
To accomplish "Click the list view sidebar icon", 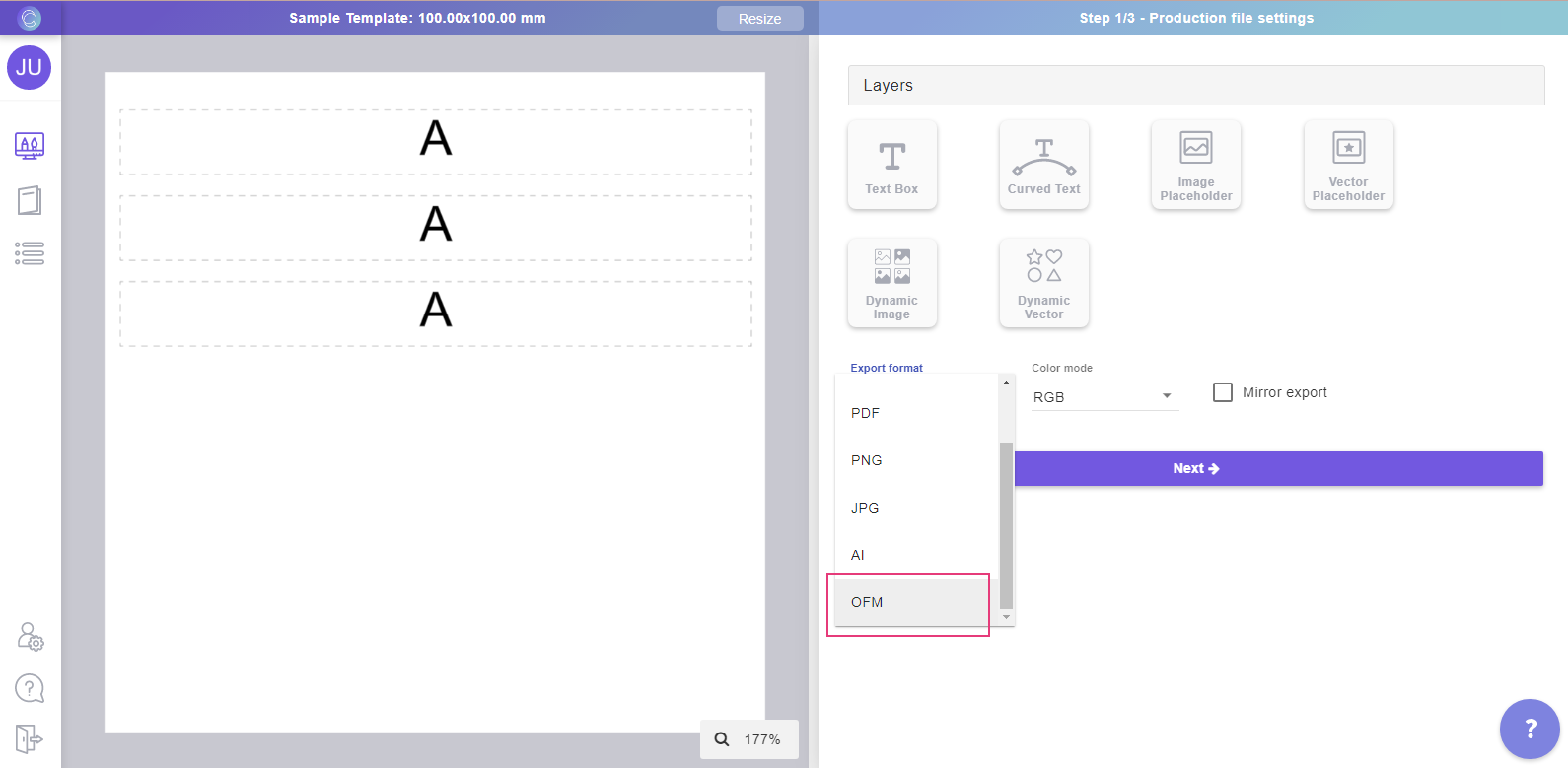I will (x=30, y=253).
